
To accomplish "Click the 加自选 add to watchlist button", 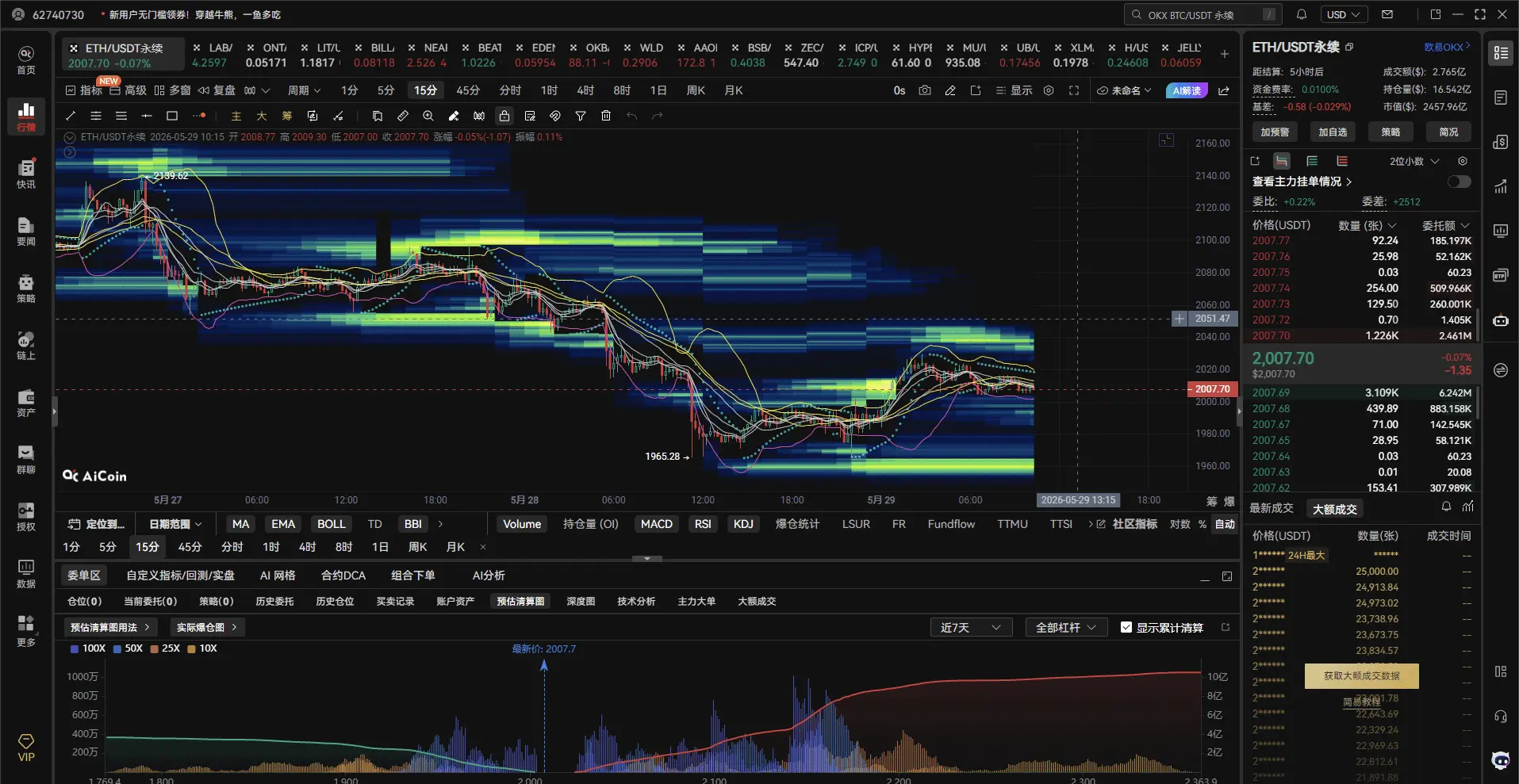I will tap(1333, 132).
